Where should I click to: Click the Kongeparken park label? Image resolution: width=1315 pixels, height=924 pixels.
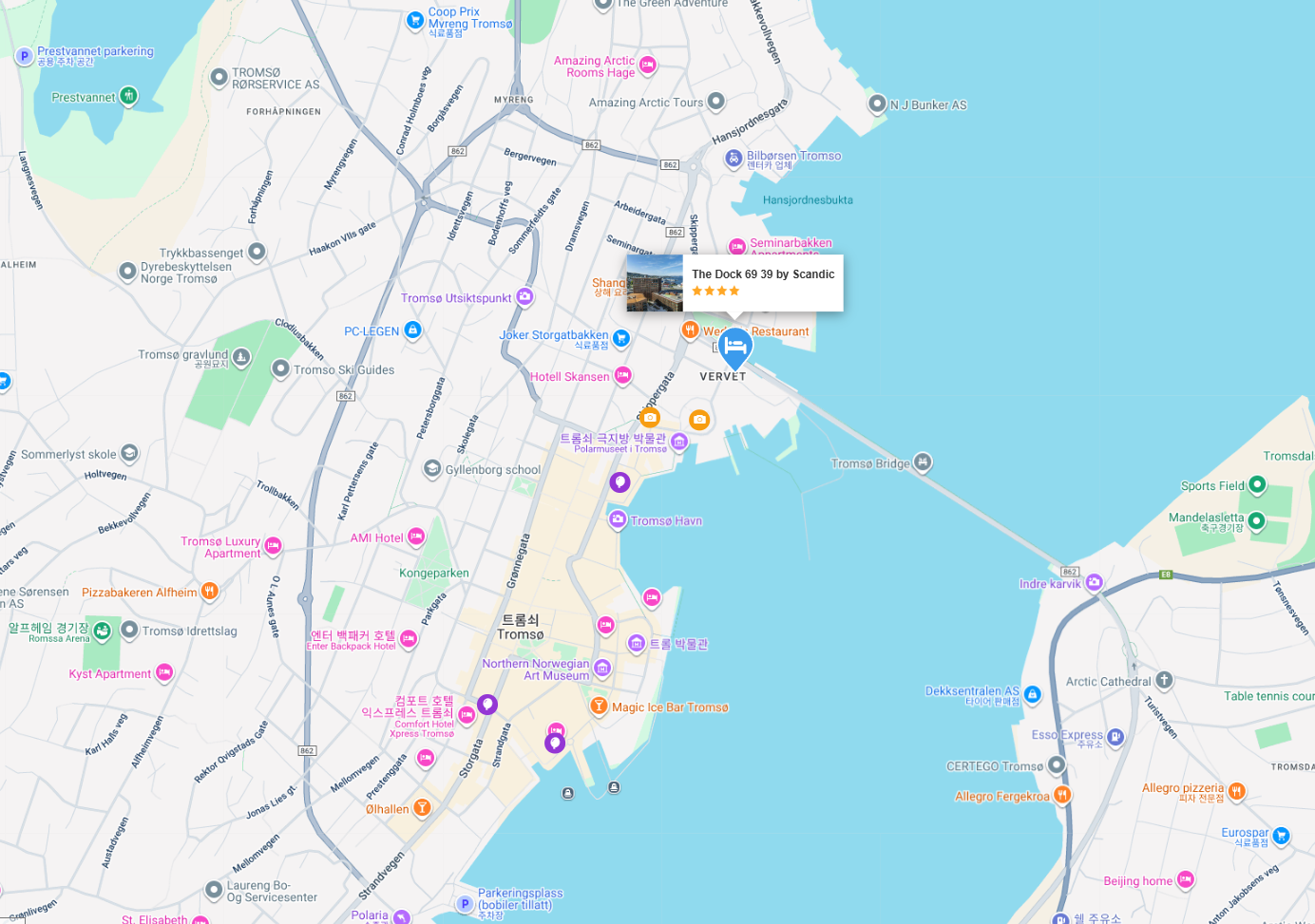click(x=434, y=573)
